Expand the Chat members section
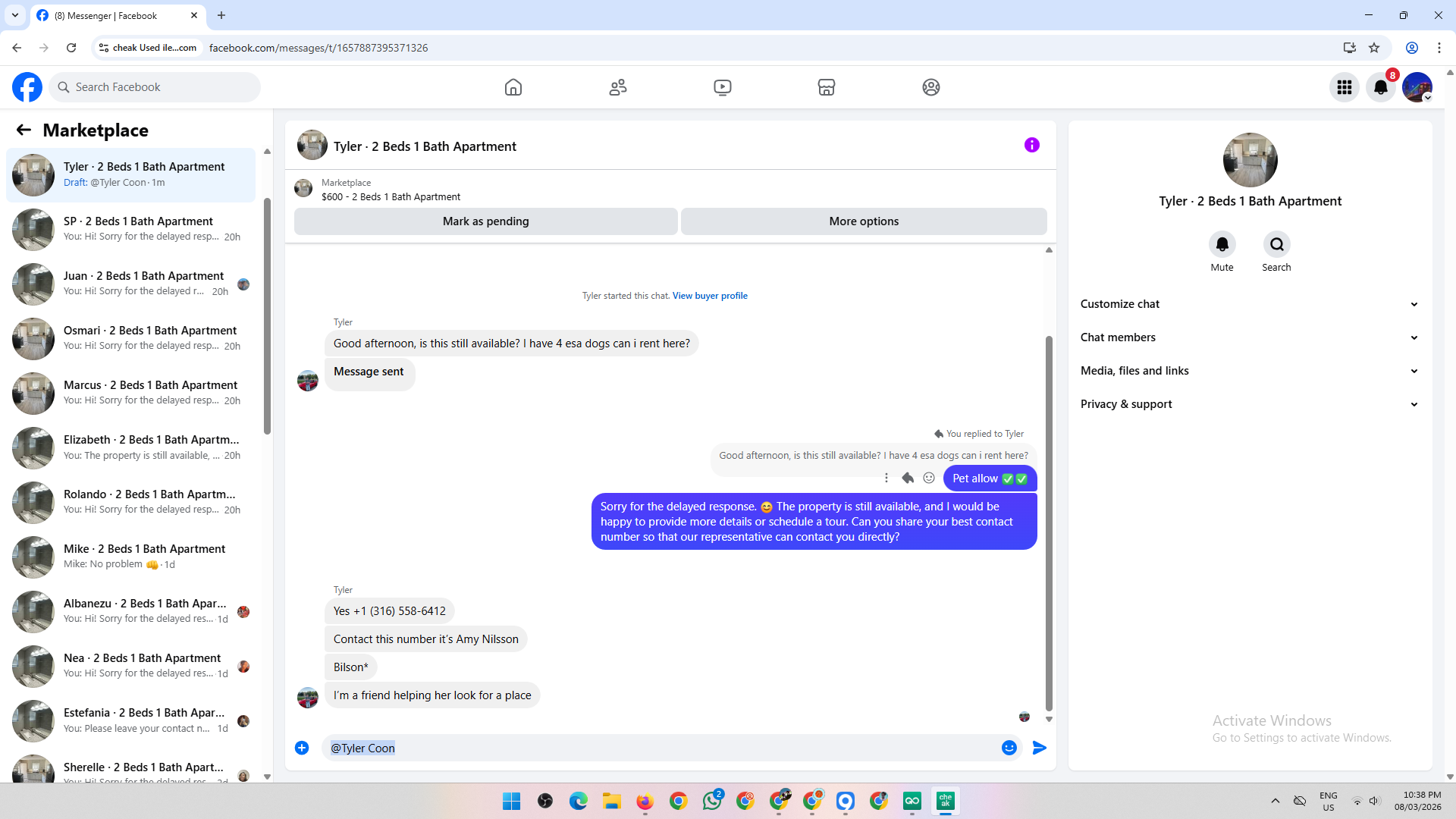This screenshot has height=819, width=1456. (x=1249, y=337)
